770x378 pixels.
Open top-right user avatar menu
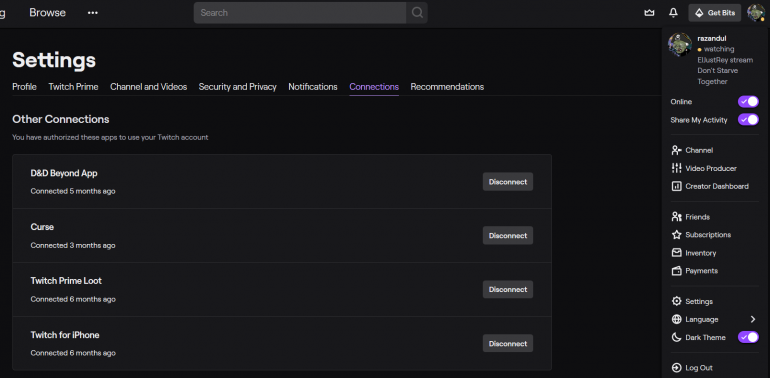[756, 13]
